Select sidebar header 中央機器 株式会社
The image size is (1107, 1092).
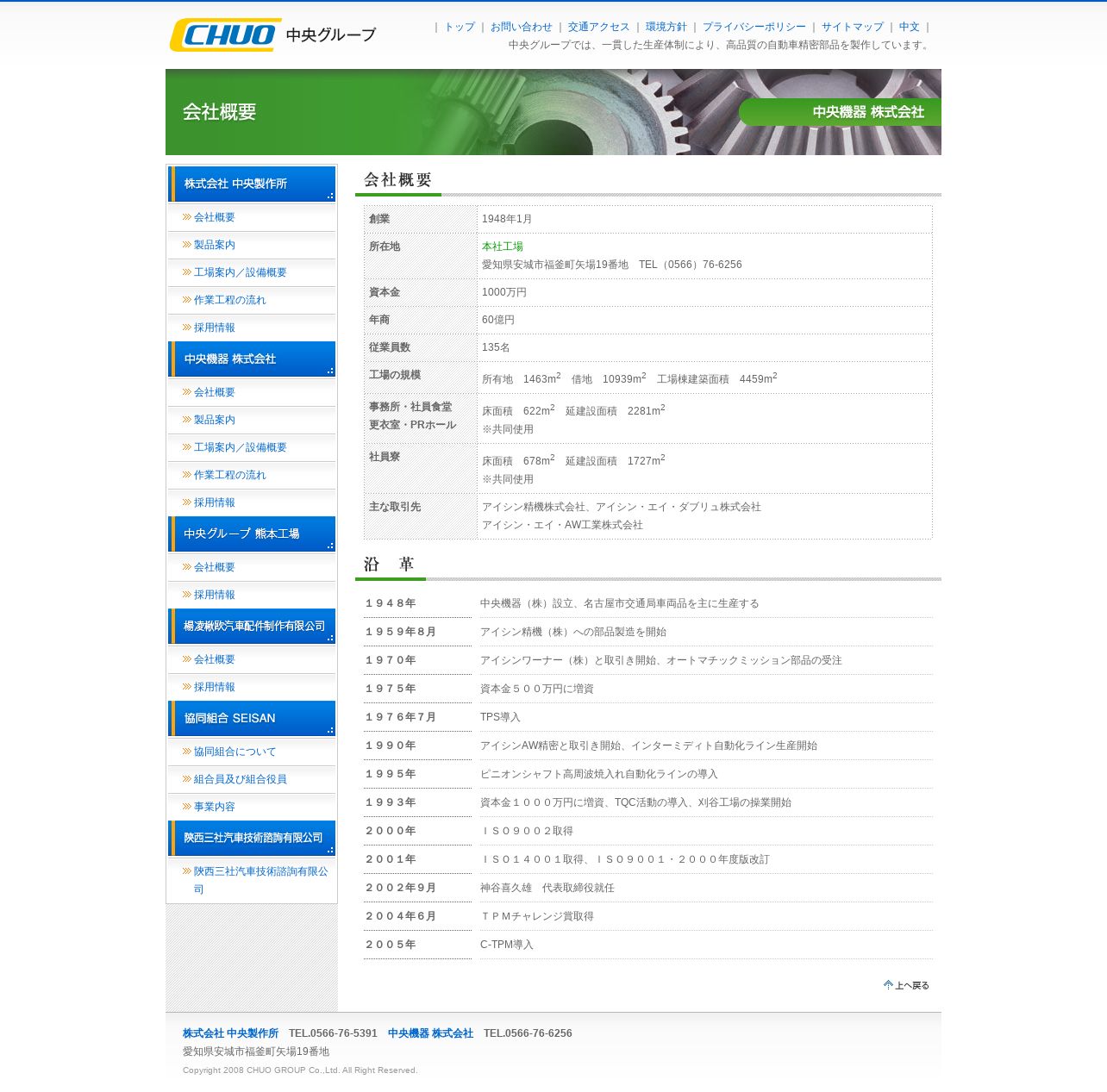(x=252, y=359)
